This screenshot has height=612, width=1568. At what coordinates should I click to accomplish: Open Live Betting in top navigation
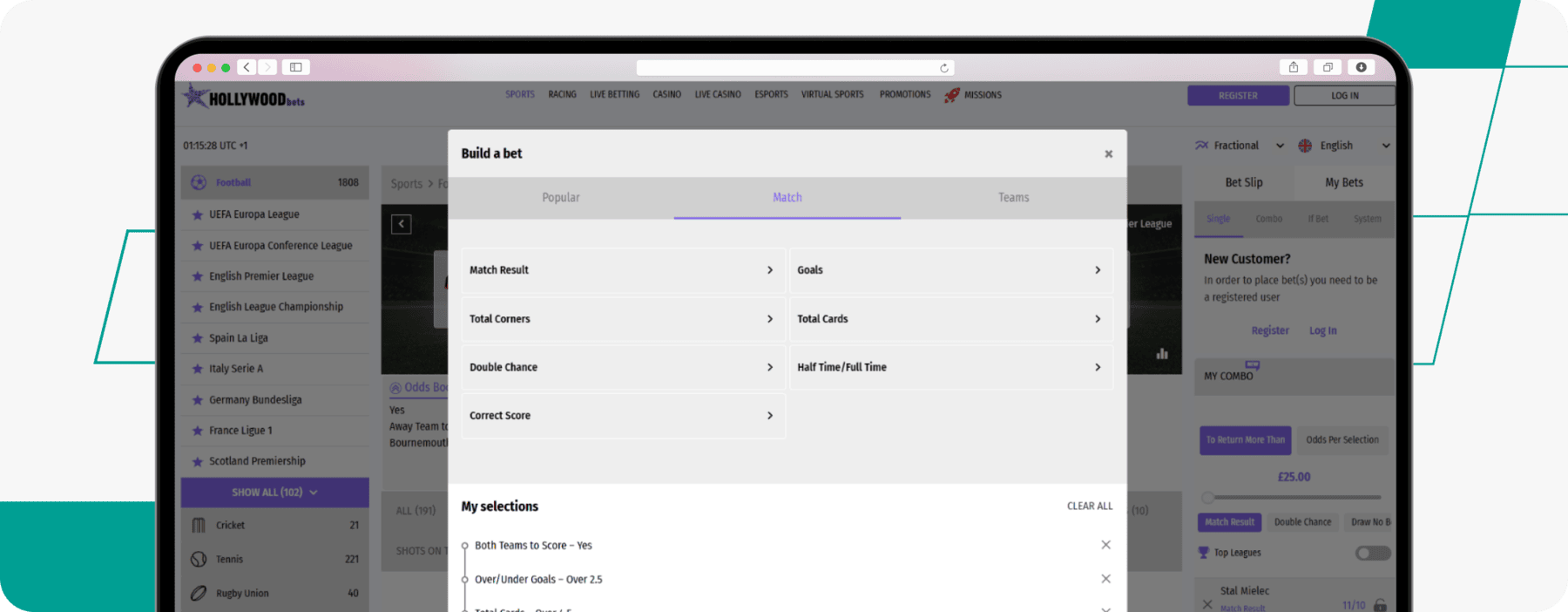(x=614, y=94)
